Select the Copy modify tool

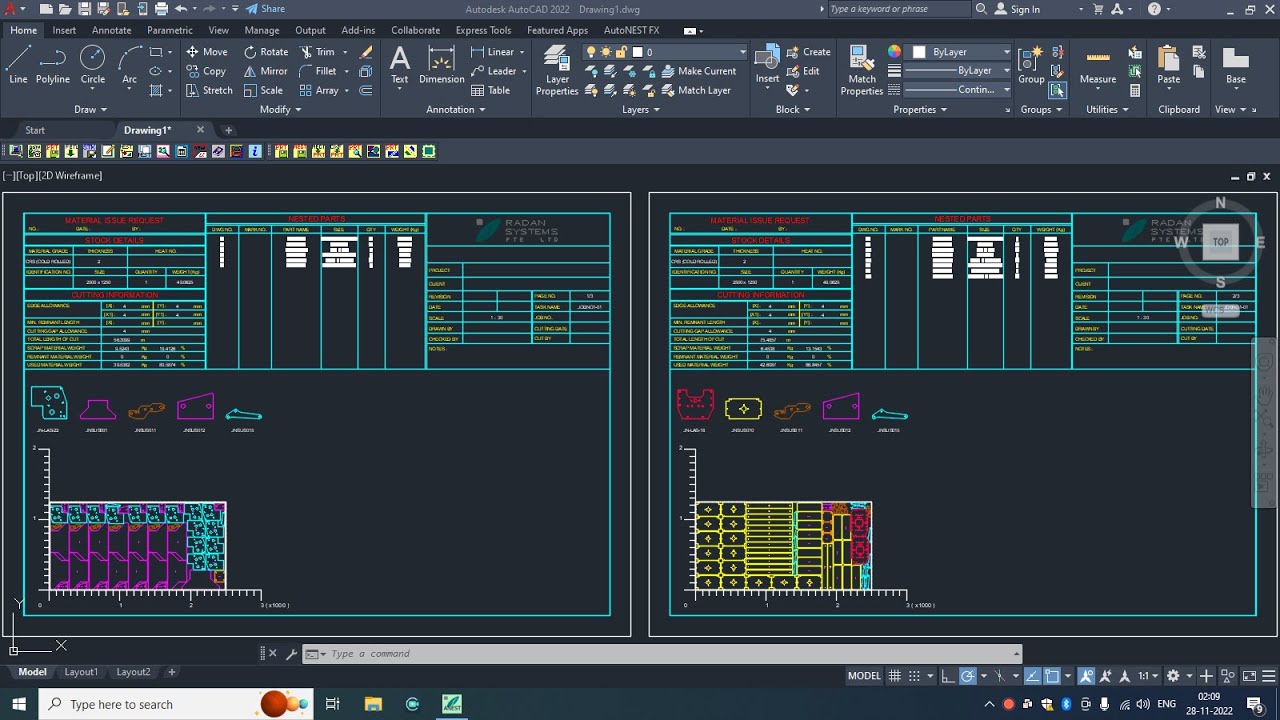(x=206, y=71)
